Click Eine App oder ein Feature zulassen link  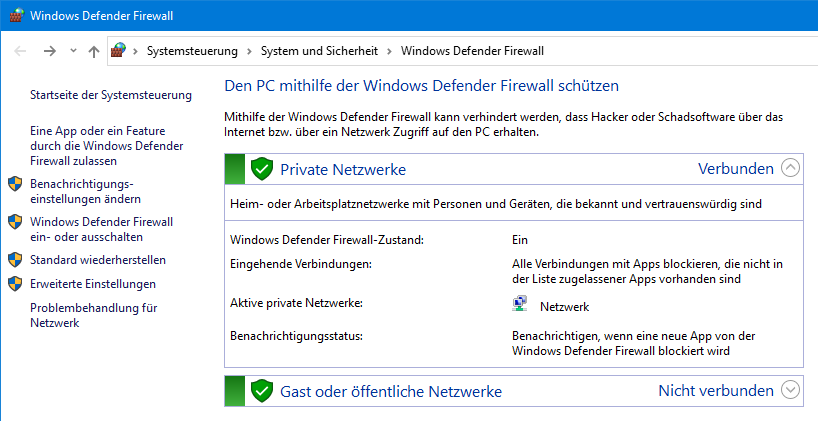point(101,145)
